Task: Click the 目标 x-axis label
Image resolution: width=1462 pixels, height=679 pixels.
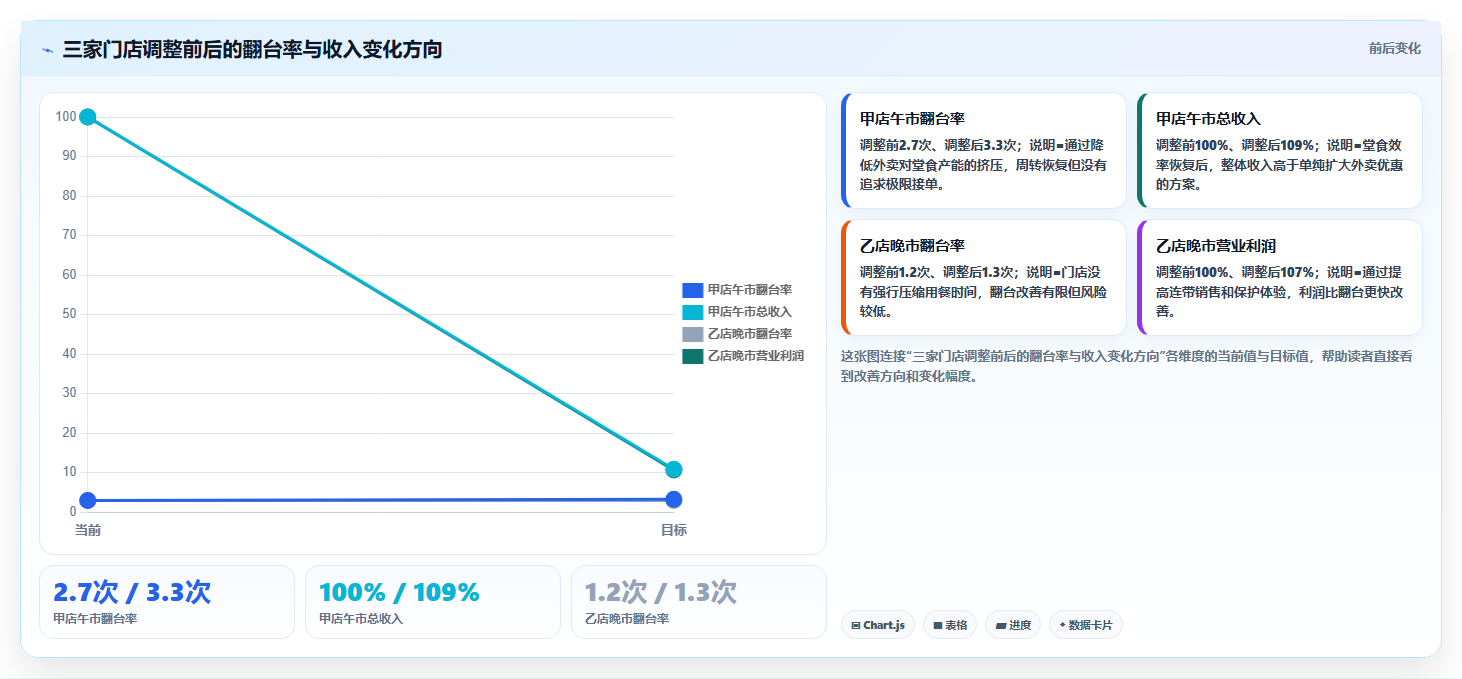Action: (x=674, y=530)
